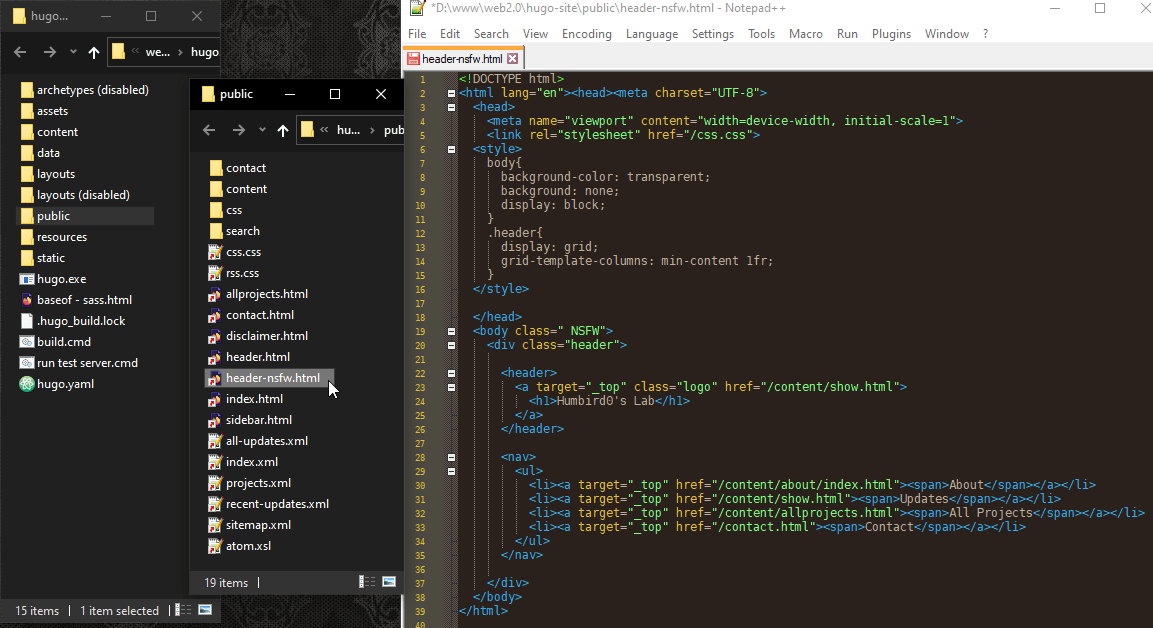1153x628 pixels.
Task: Collapse the body tag fold on line 19
Action: click(451, 331)
